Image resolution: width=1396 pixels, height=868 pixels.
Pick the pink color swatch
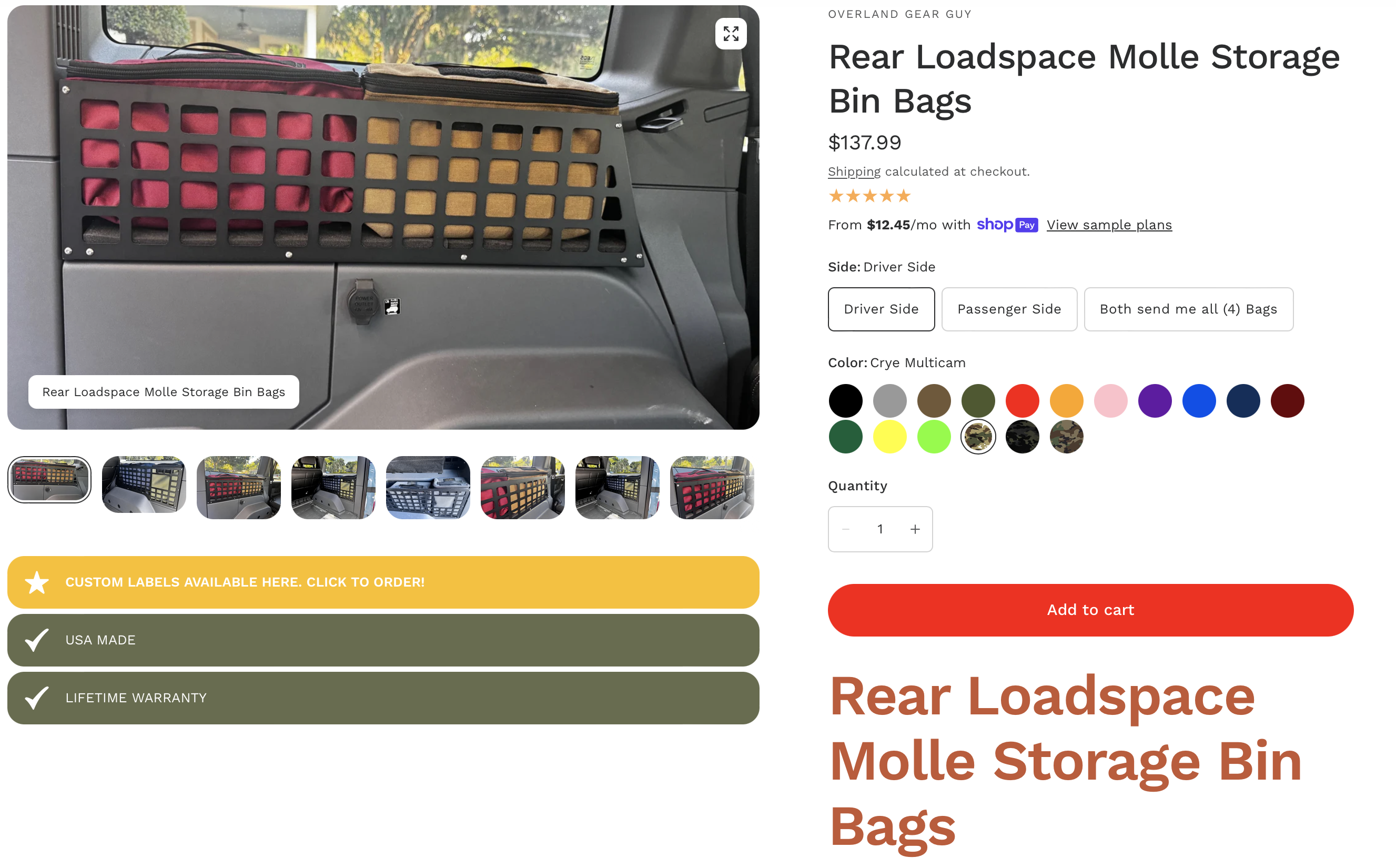click(x=1111, y=401)
